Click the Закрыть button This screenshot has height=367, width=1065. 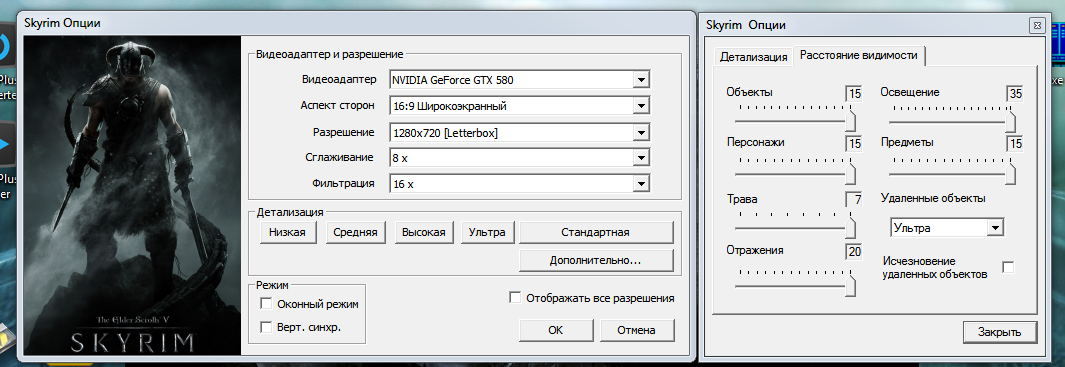coord(999,332)
